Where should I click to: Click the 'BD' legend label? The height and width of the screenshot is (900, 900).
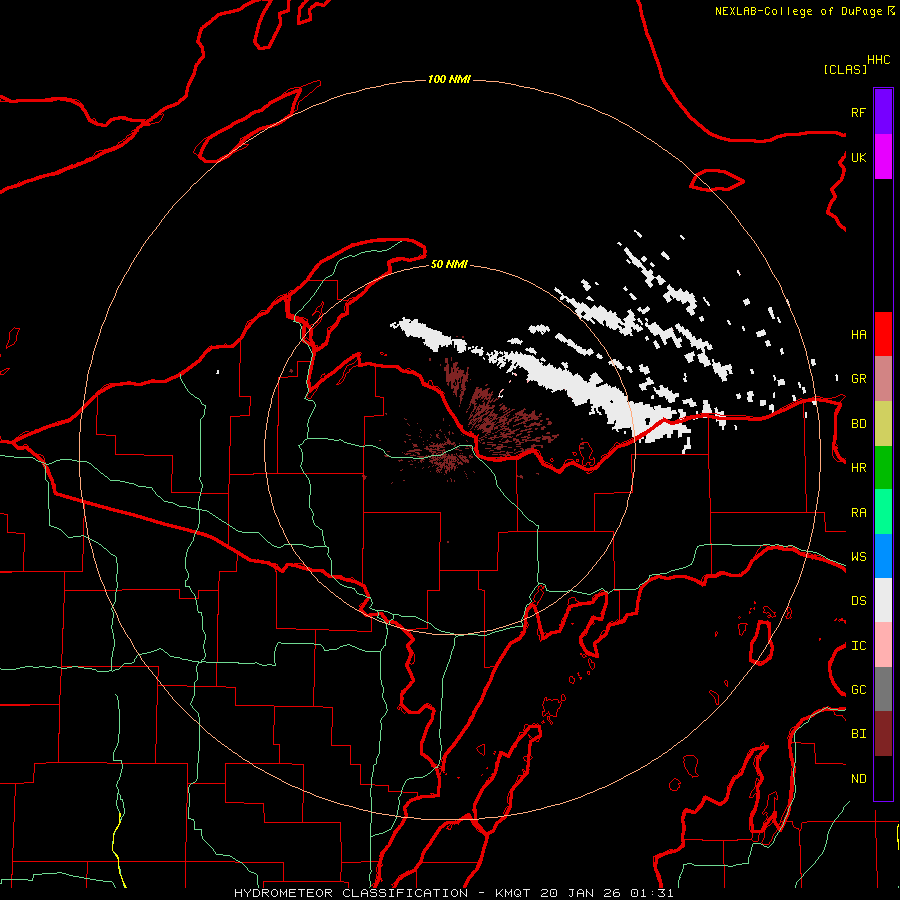point(858,424)
